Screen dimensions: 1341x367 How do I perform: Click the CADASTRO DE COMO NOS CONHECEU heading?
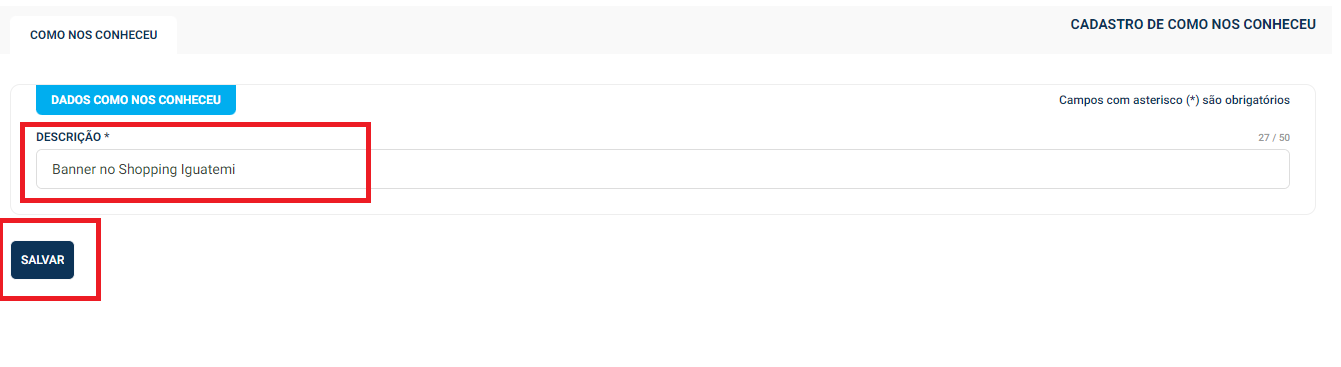click(1193, 24)
